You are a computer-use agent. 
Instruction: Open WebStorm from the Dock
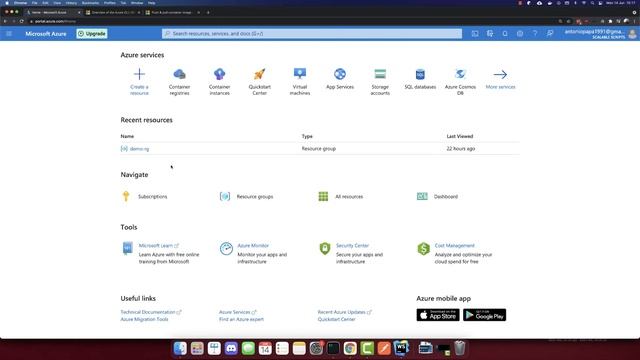click(x=401, y=348)
